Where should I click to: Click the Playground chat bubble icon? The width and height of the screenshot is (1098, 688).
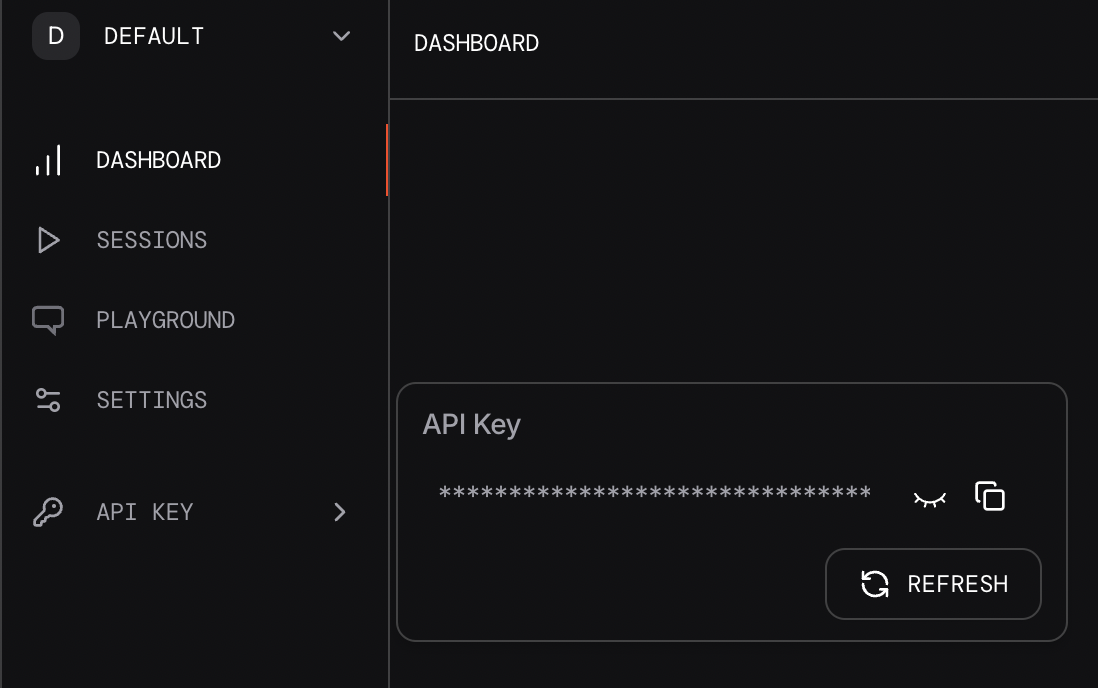pyautogui.click(x=48, y=320)
